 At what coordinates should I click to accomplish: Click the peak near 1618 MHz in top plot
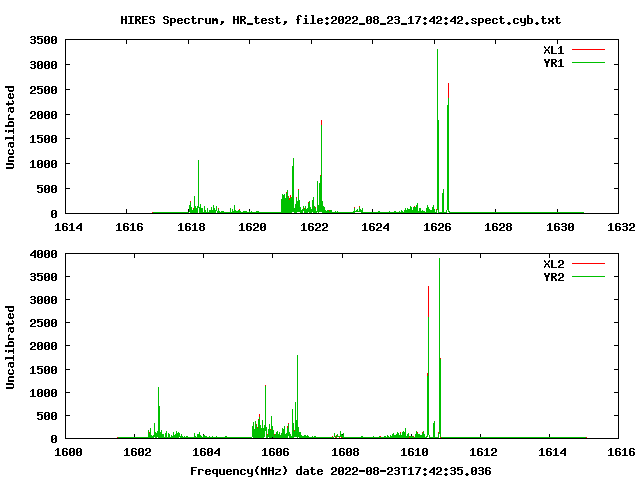pyautogui.click(x=198, y=186)
